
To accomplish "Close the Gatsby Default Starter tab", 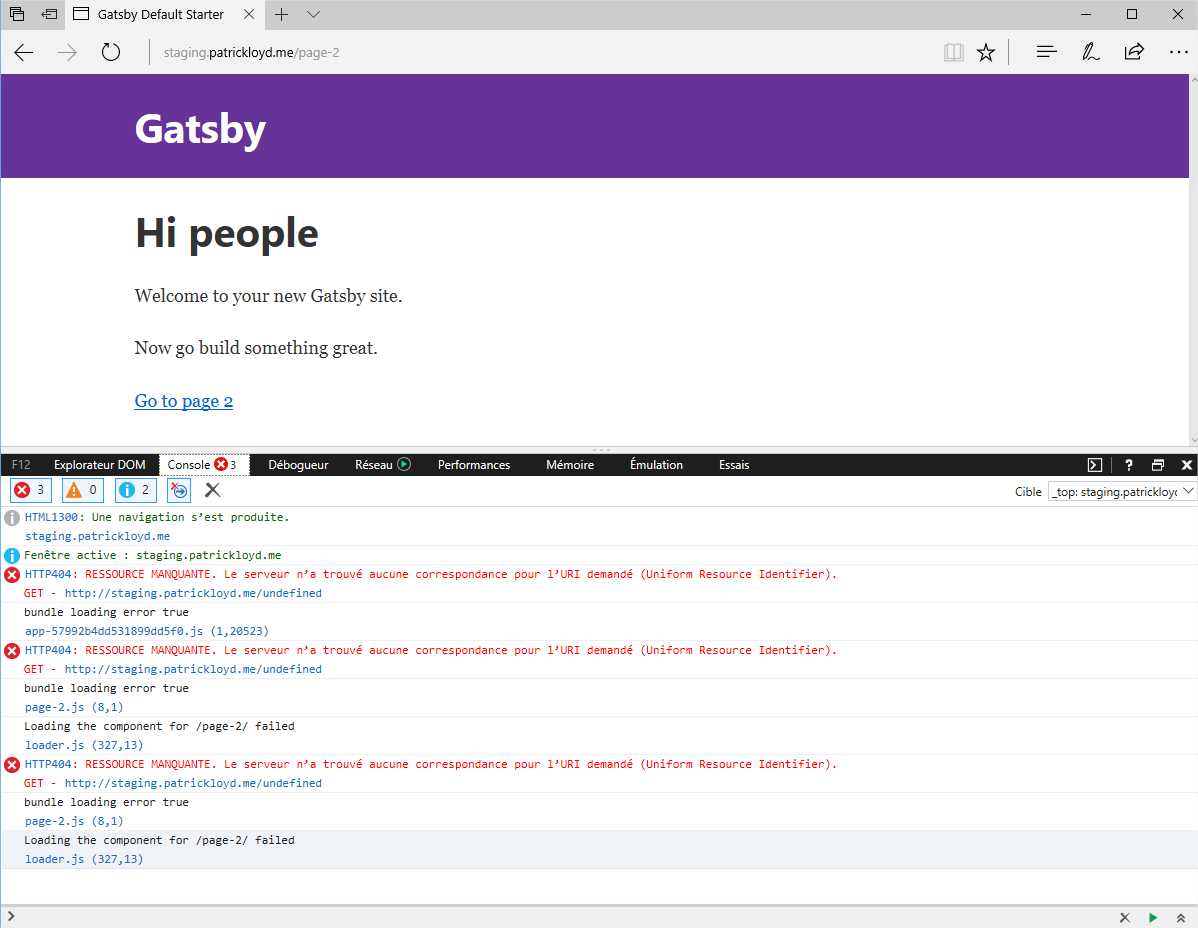I will pos(249,15).
